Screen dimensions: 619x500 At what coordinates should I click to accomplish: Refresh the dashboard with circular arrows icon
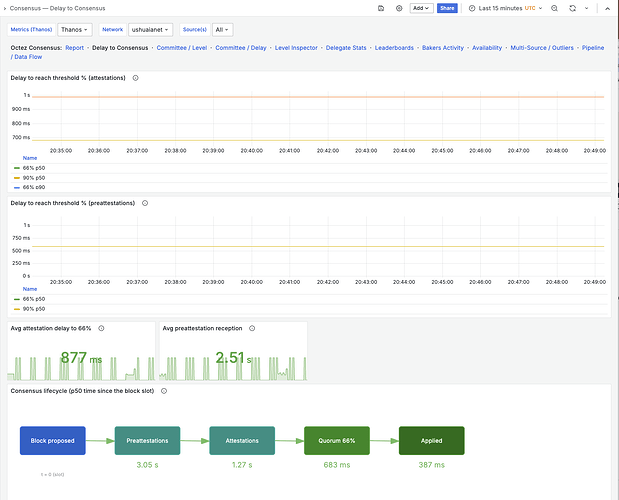click(572, 8)
